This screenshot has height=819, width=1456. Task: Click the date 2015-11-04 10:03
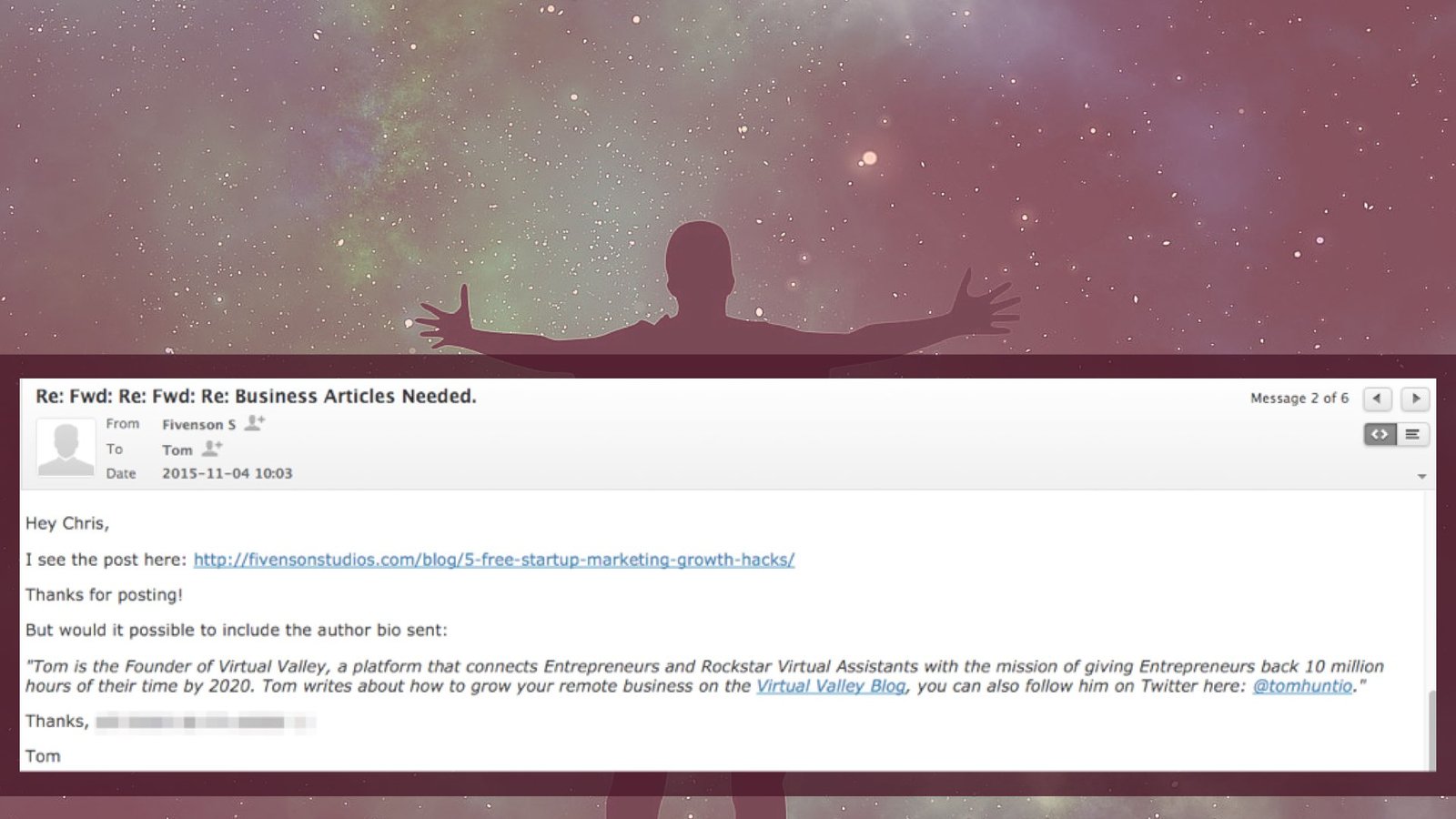(x=227, y=473)
